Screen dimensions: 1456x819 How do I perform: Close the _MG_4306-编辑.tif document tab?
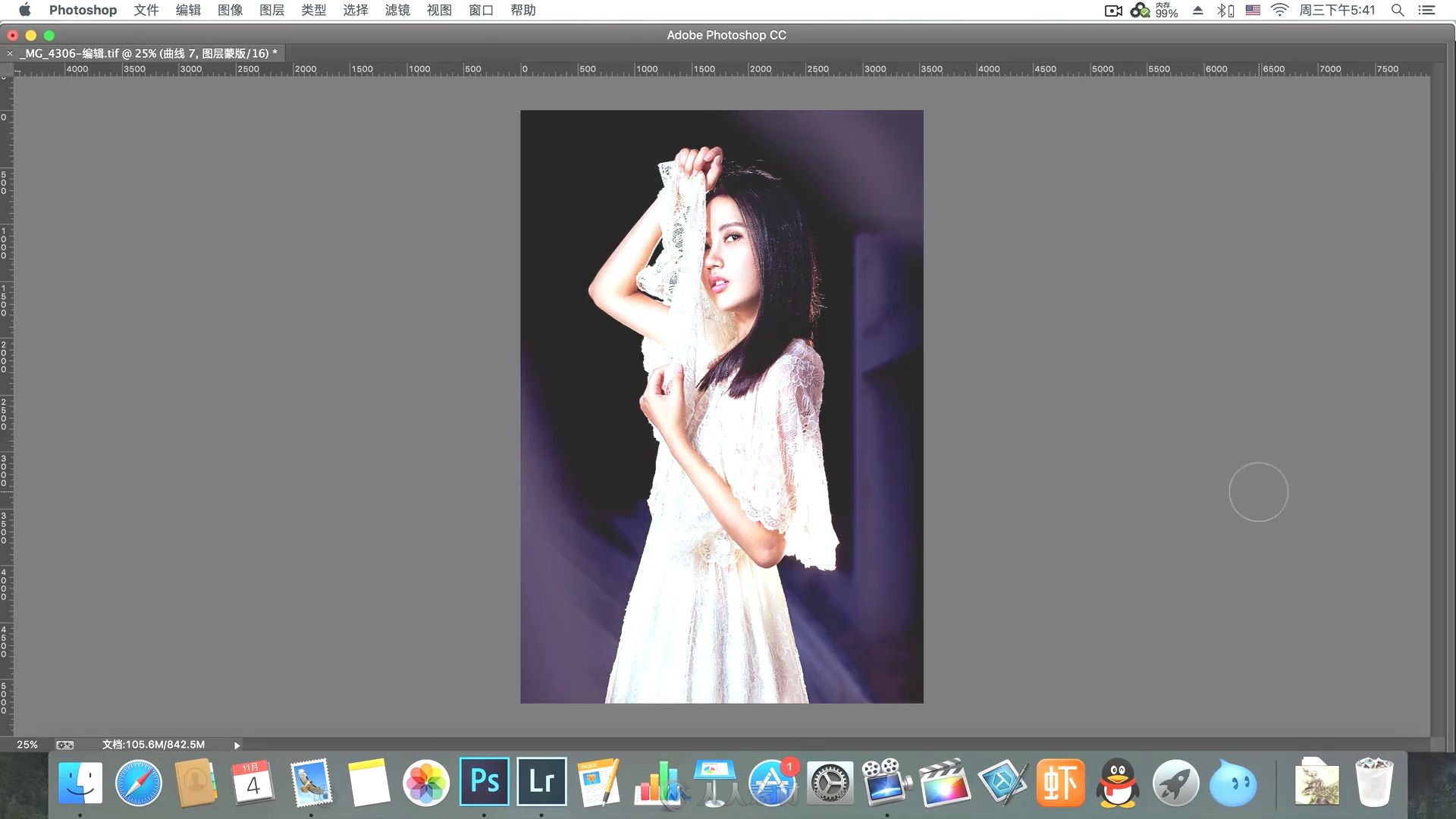pos(10,53)
